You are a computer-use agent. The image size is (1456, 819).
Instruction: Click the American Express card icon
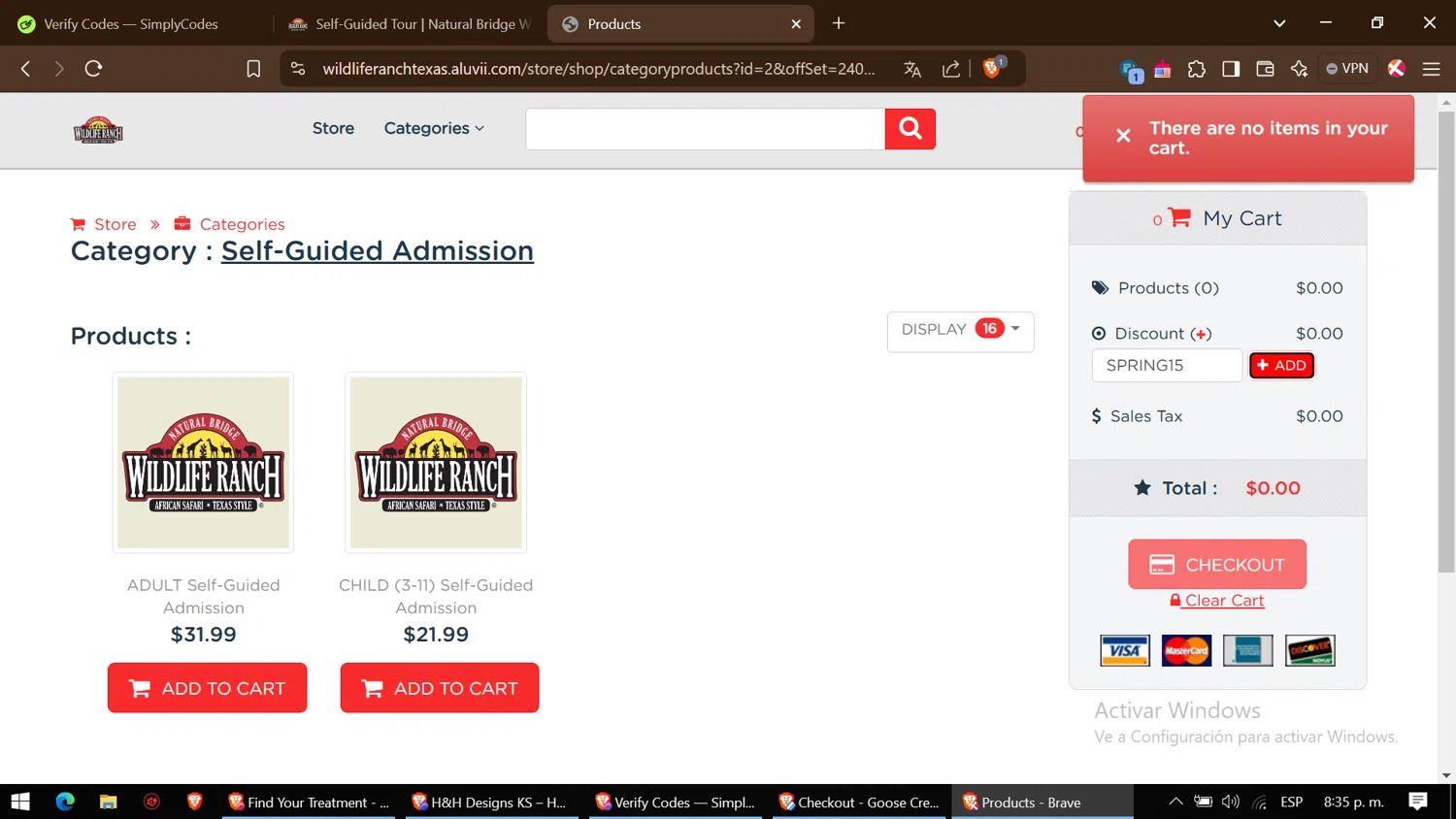click(1248, 650)
